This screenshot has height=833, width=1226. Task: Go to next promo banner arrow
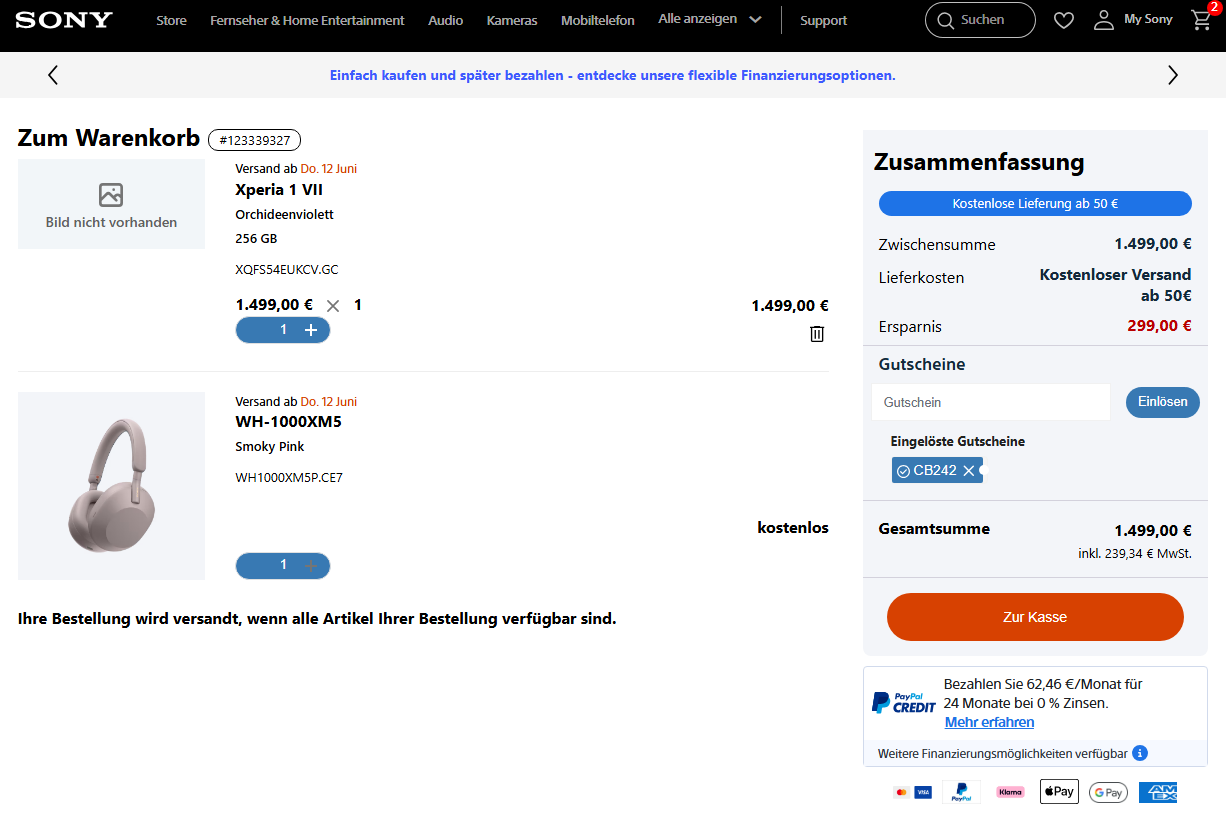click(x=1173, y=75)
